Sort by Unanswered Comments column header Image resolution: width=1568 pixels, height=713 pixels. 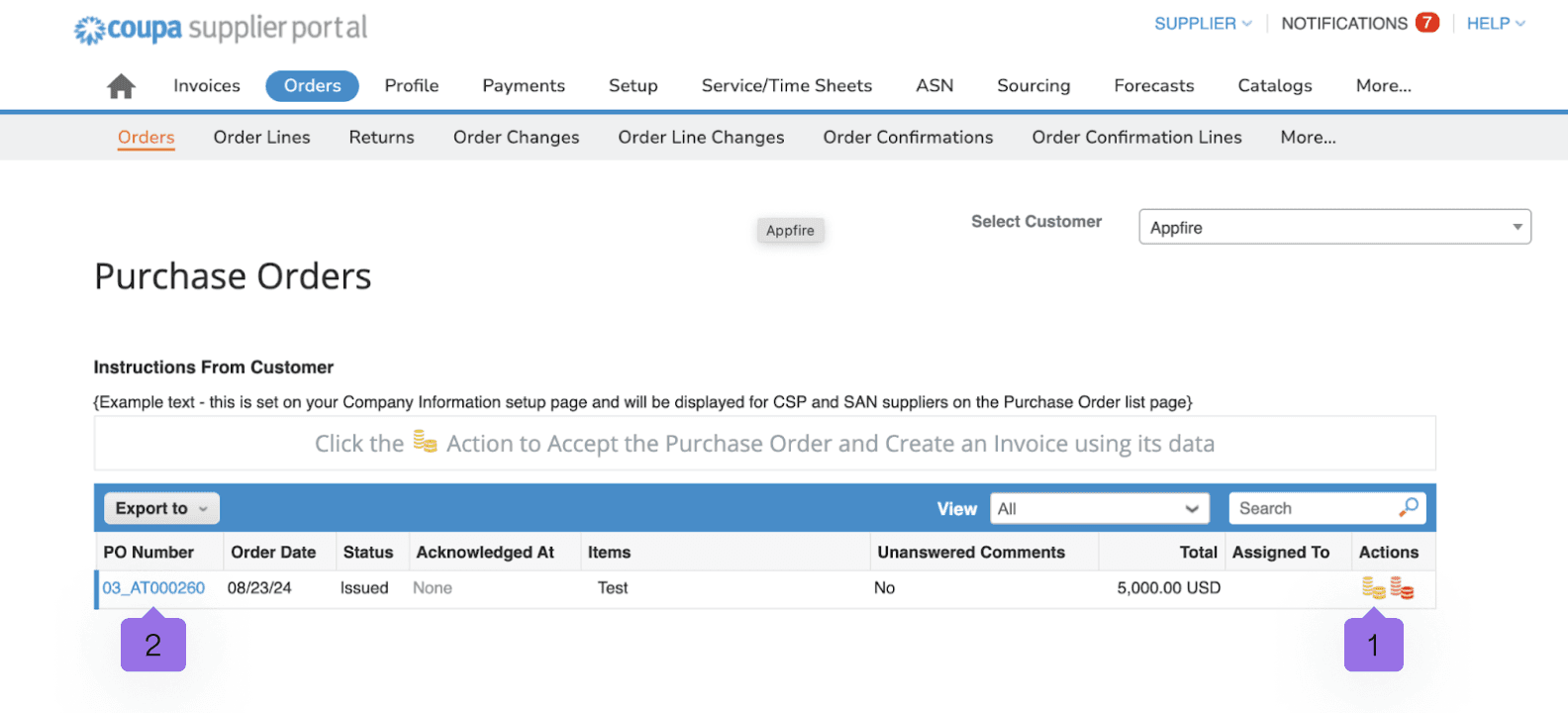coord(971,553)
